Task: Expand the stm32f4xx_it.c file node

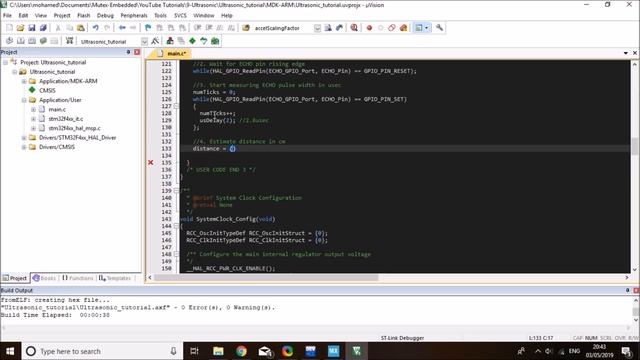Action: click(33, 119)
